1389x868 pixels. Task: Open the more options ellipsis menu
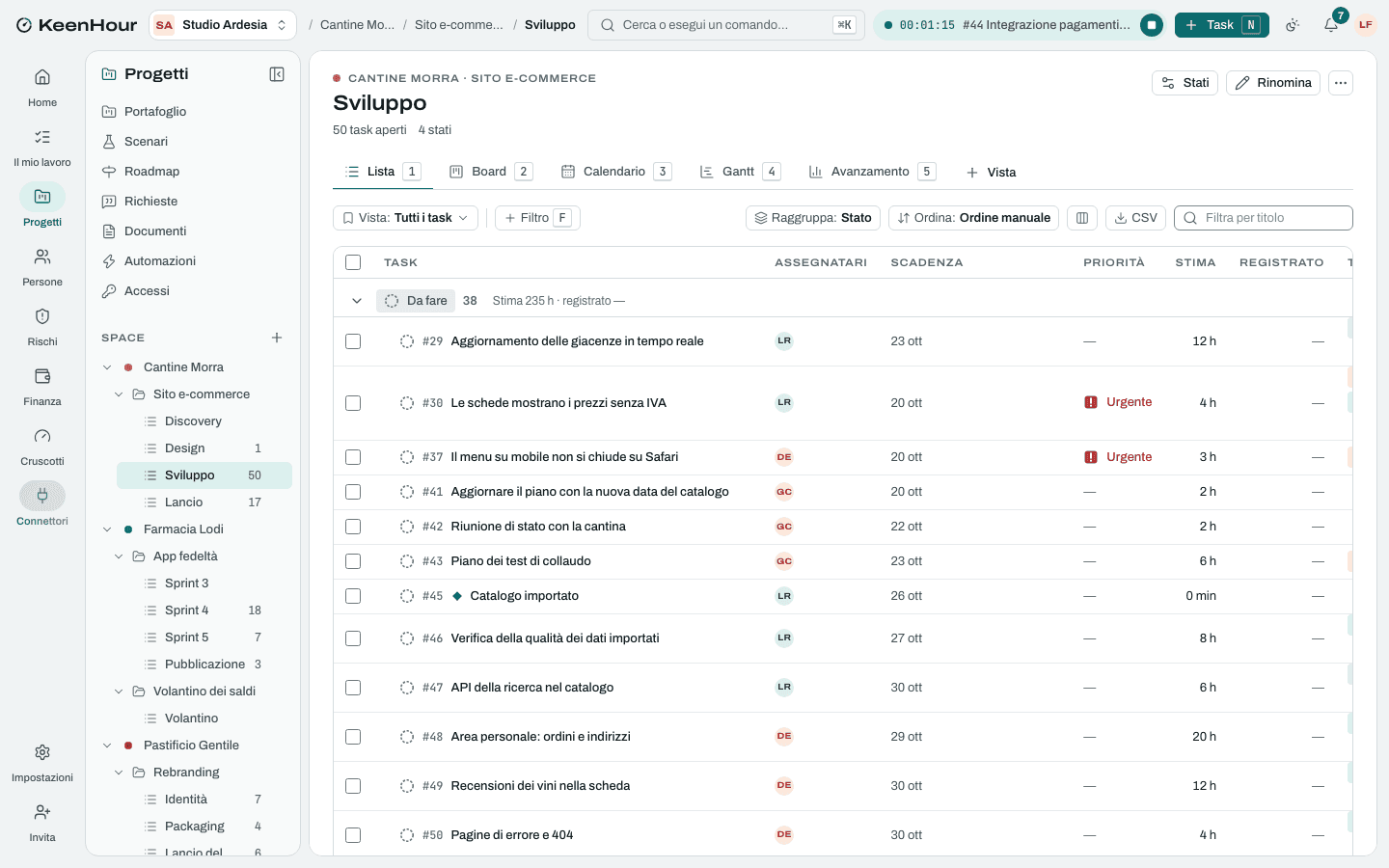point(1341,83)
